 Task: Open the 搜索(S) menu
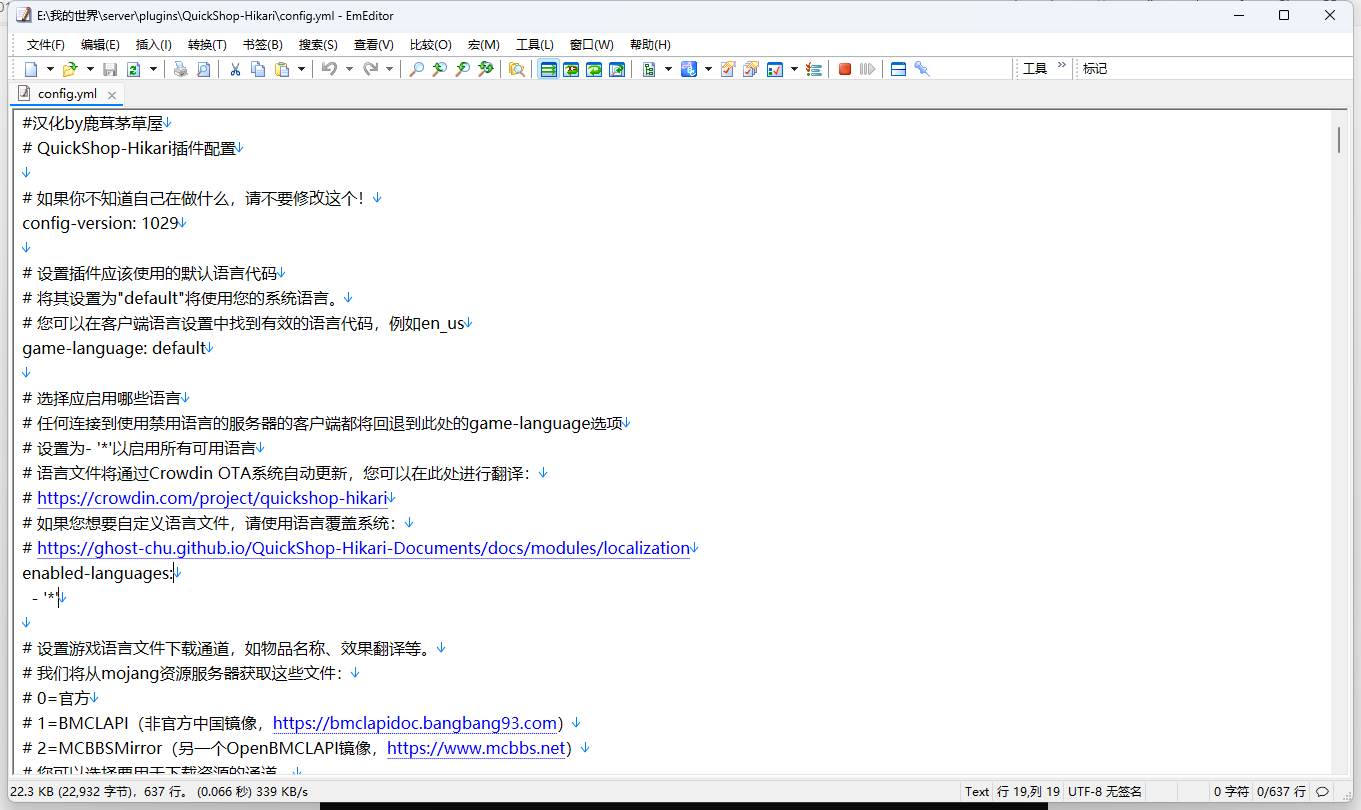318,45
